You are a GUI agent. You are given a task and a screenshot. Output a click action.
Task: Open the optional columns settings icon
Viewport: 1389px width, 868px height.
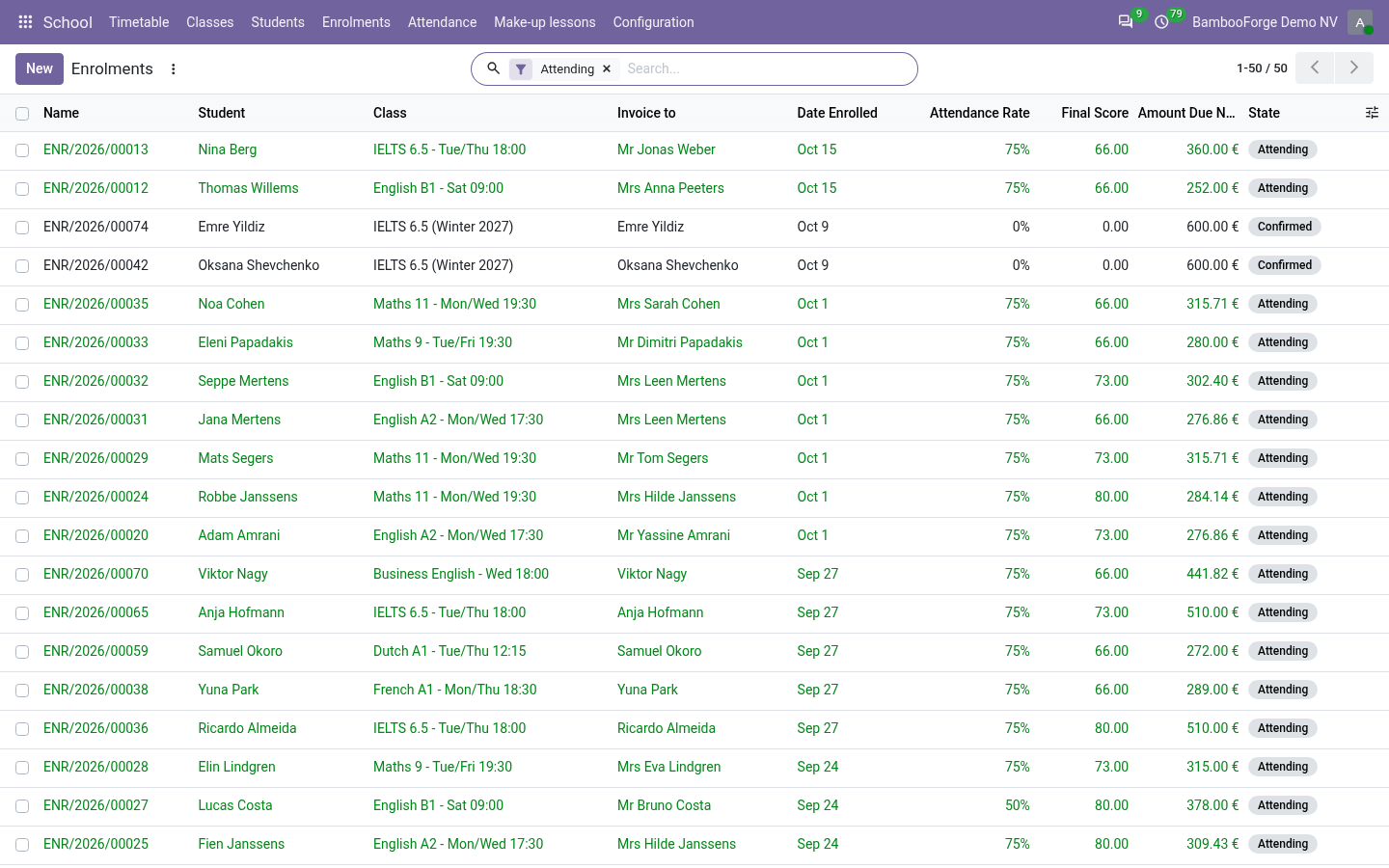click(1372, 113)
